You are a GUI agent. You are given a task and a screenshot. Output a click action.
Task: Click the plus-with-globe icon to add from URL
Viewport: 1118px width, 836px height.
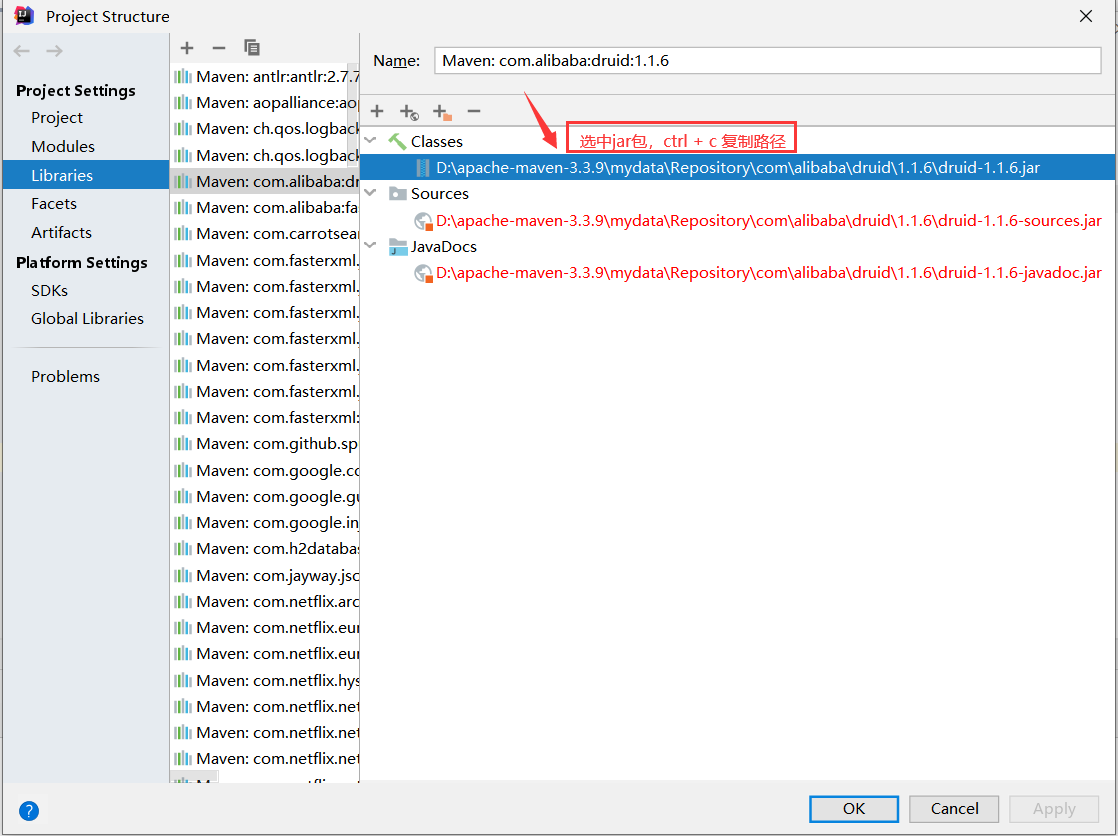pyautogui.click(x=409, y=111)
